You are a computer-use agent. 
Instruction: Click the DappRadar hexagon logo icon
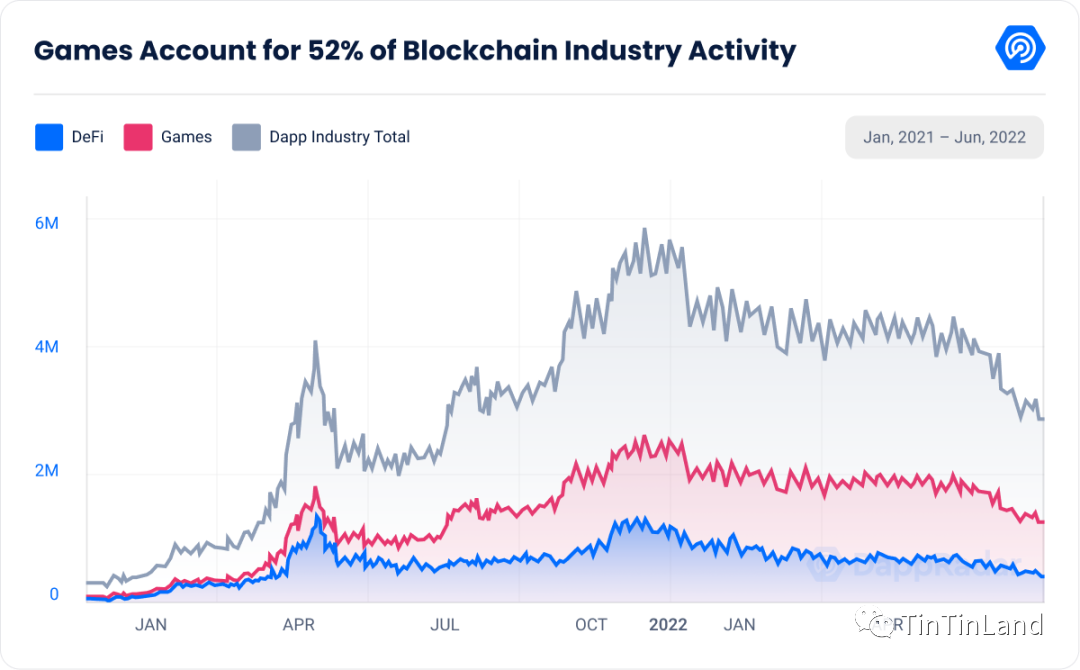tap(1020, 48)
